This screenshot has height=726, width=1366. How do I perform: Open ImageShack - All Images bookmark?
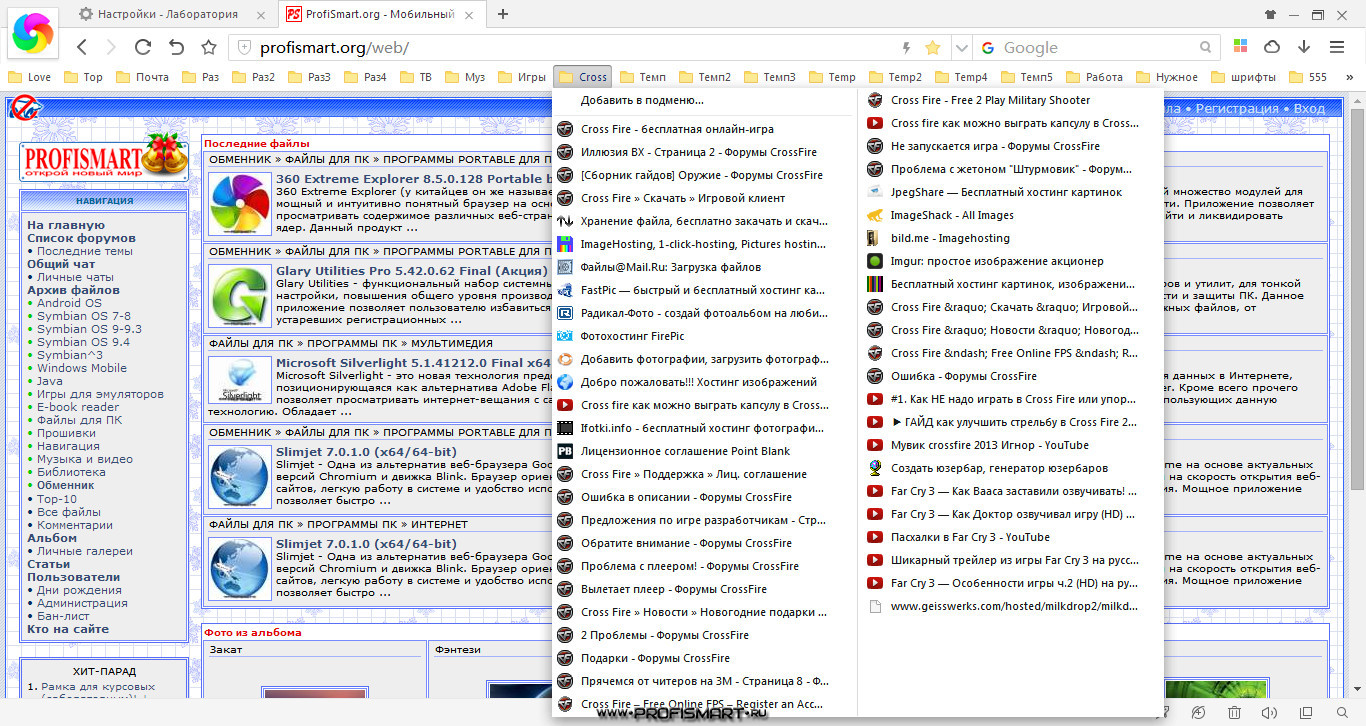(x=1010, y=215)
